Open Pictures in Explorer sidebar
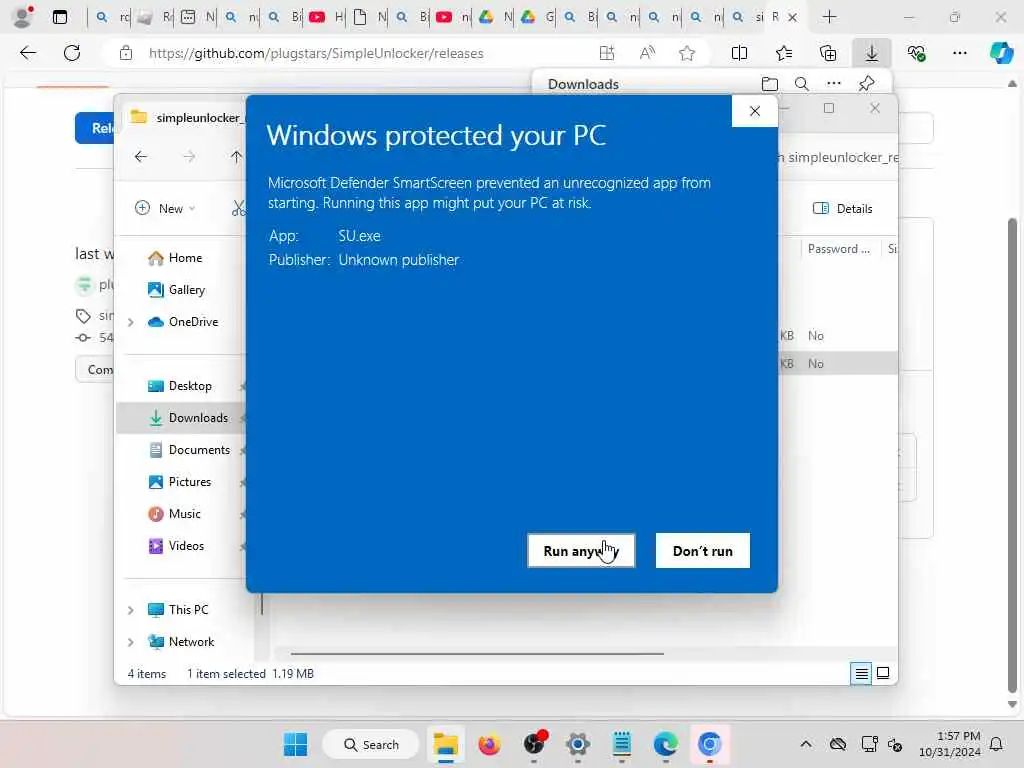This screenshot has width=1024, height=768. [180, 482]
